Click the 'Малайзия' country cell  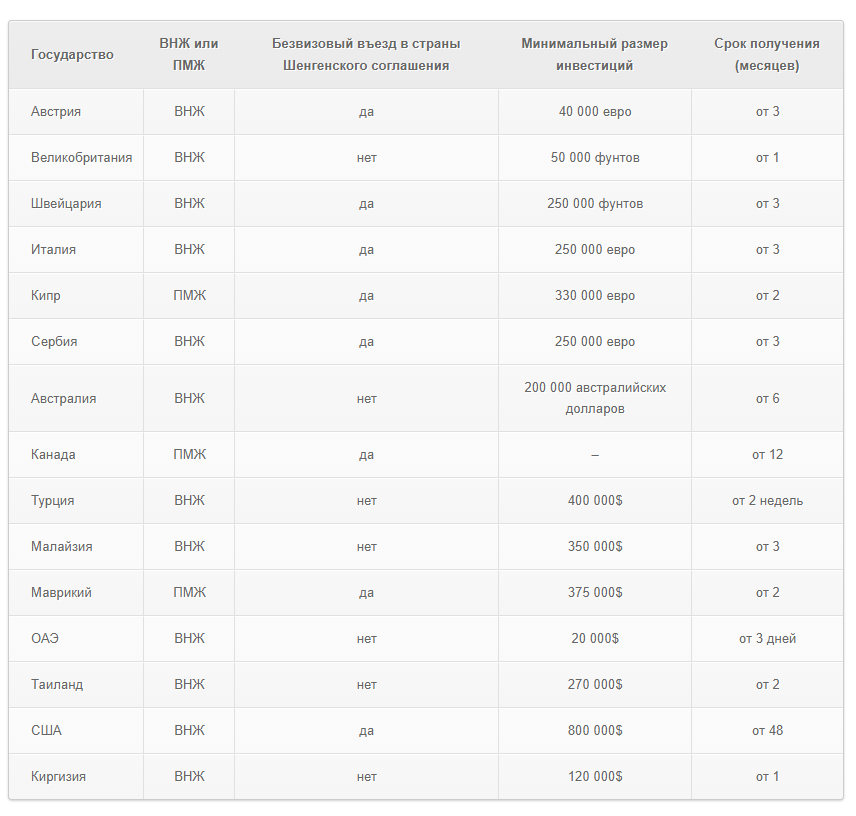tap(60, 547)
